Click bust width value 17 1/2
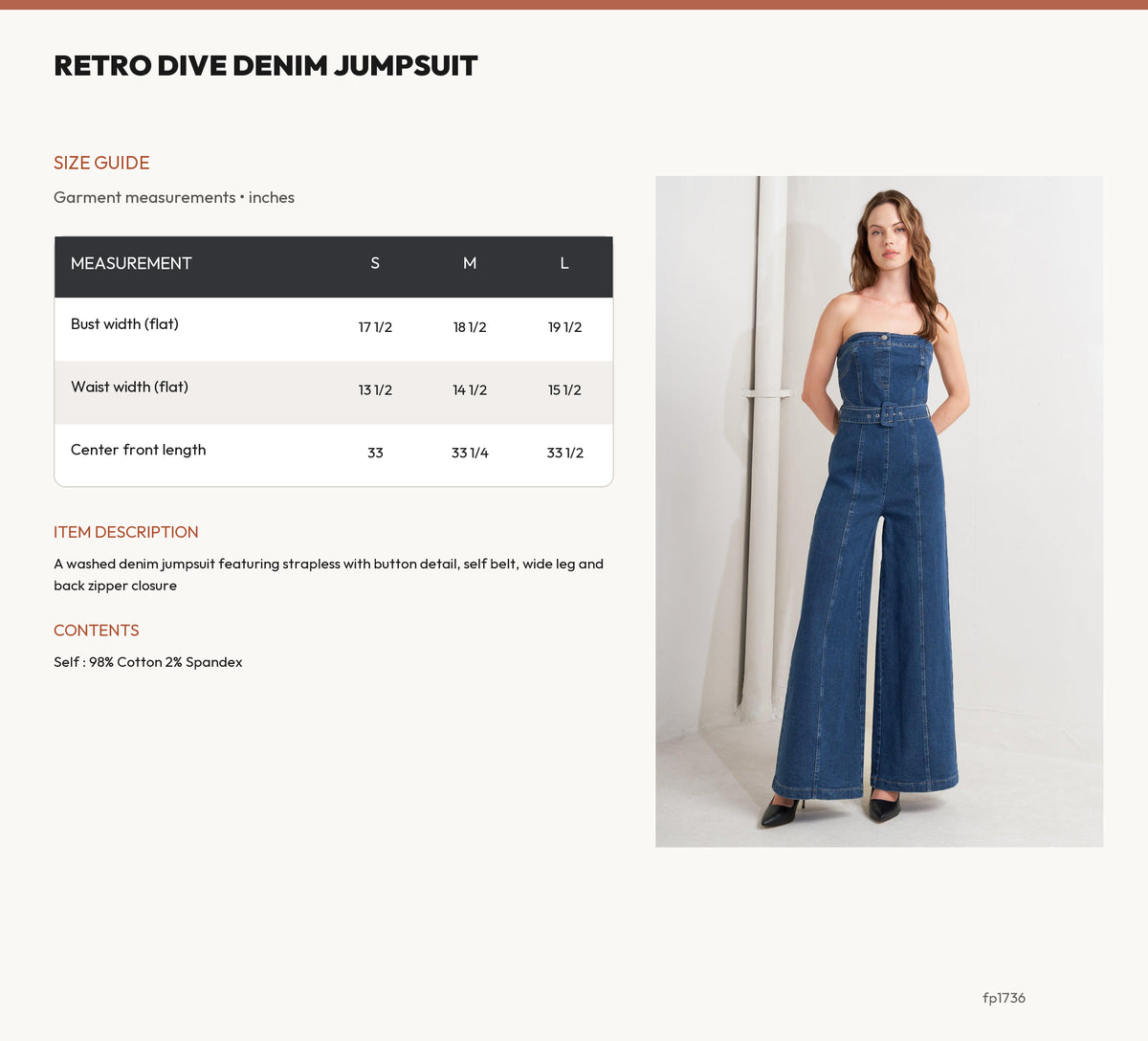Screen dimensions: 1148x1041 375,327
